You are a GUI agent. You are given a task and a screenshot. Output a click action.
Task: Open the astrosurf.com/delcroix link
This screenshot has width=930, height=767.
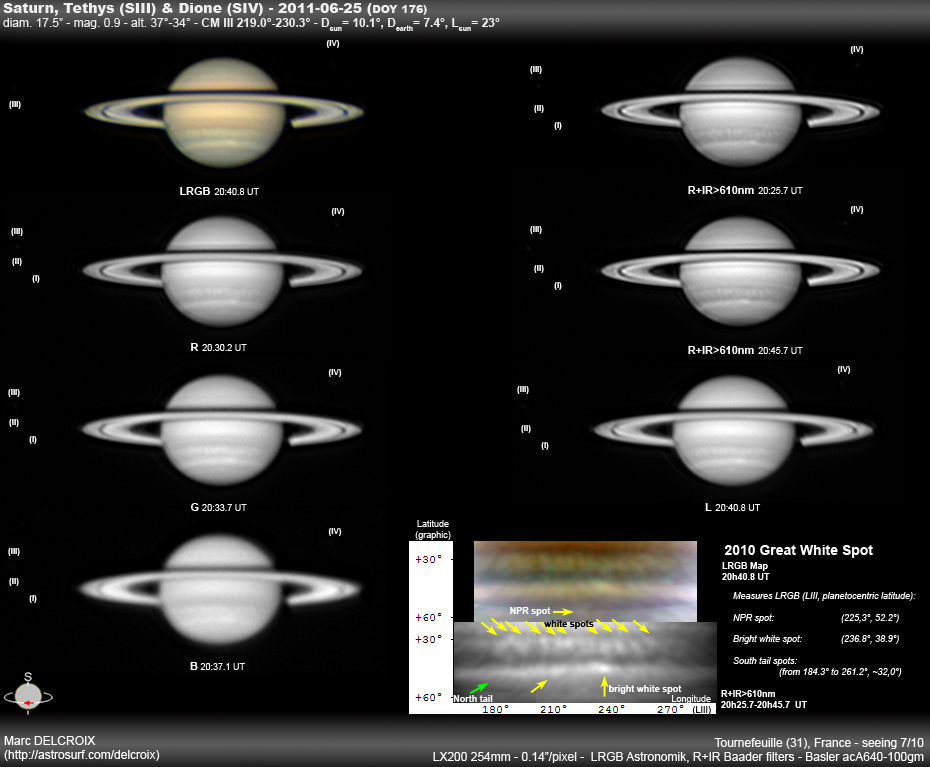coord(82,755)
